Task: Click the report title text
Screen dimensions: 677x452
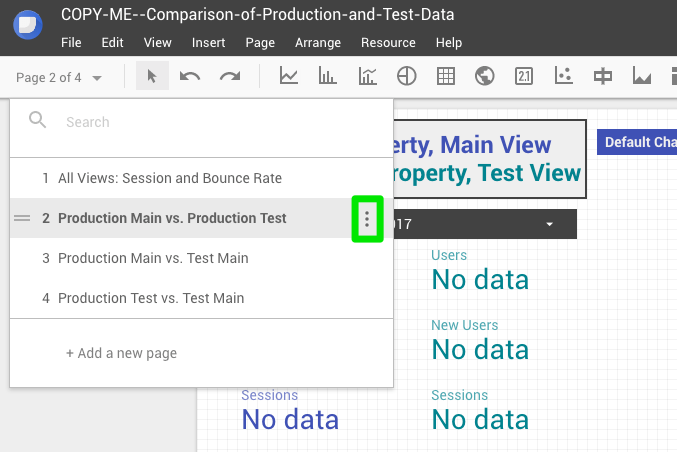Action: [257, 15]
